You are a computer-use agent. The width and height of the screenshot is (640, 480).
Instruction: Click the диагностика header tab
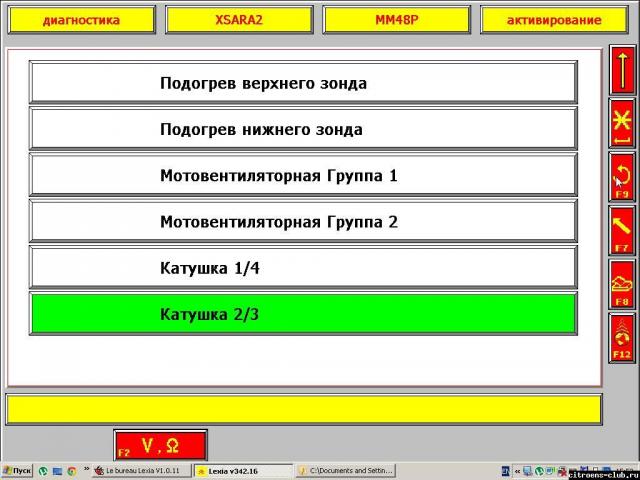point(82,20)
